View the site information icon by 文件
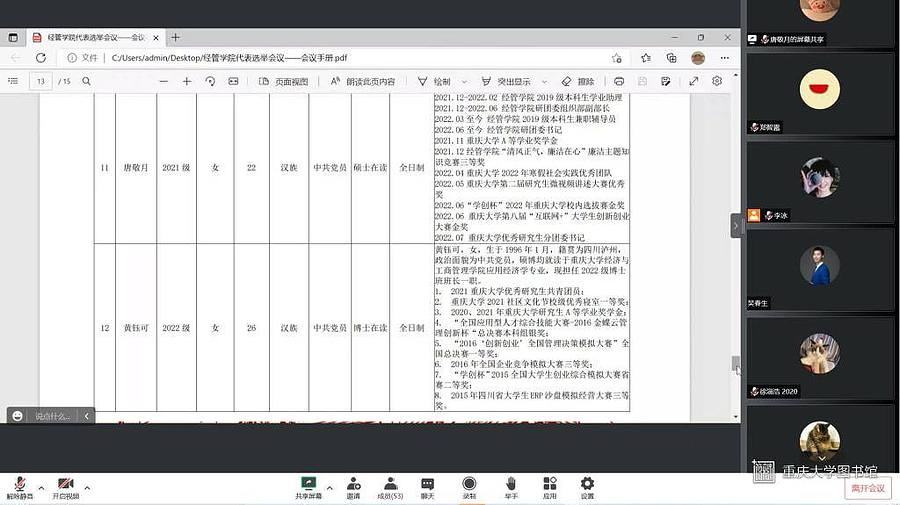This screenshot has height=505, width=900. (72, 58)
